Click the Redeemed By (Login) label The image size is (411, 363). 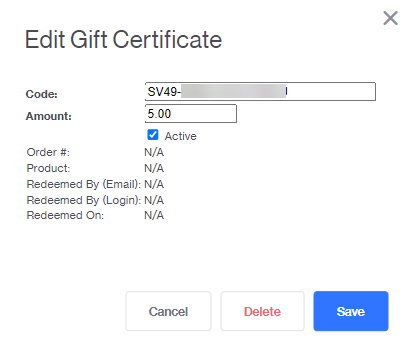pyautogui.click(x=84, y=200)
